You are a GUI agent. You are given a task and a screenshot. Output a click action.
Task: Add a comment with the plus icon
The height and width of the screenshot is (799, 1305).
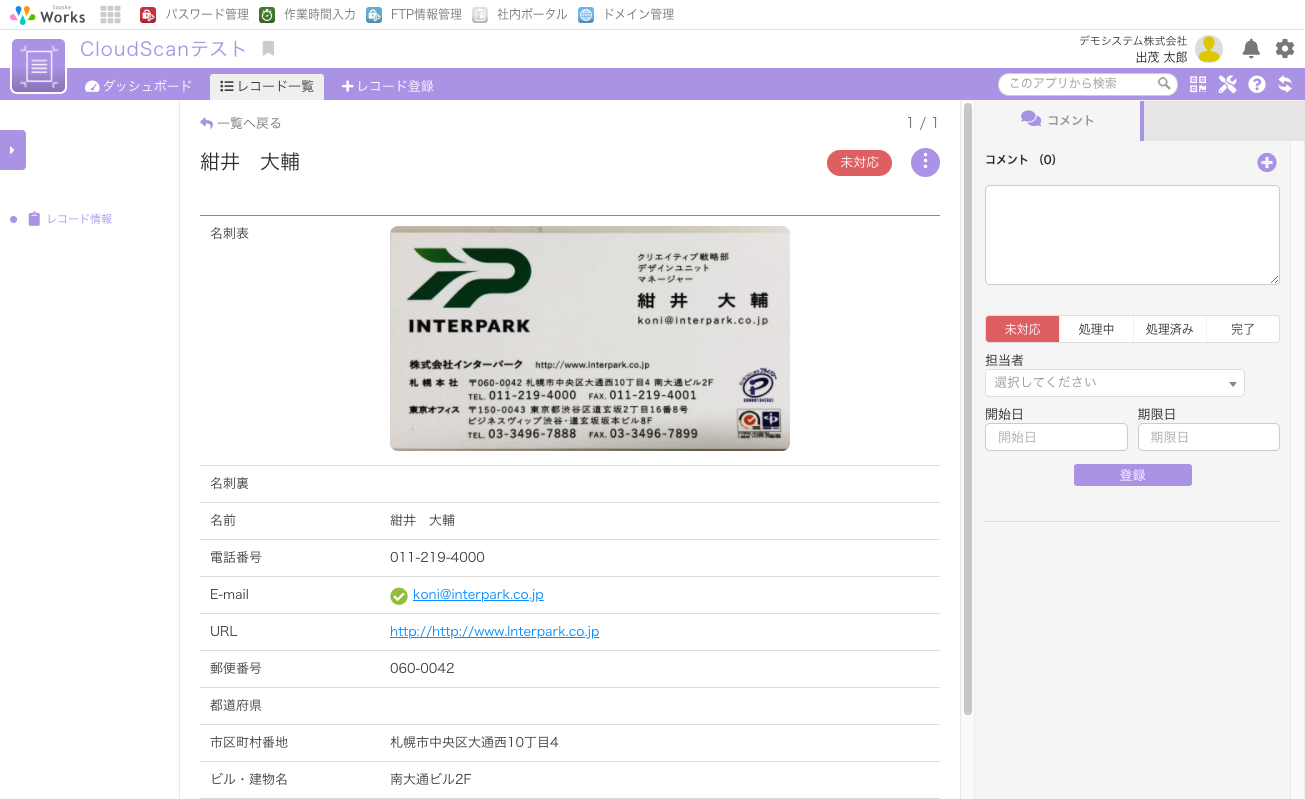click(x=1266, y=162)
